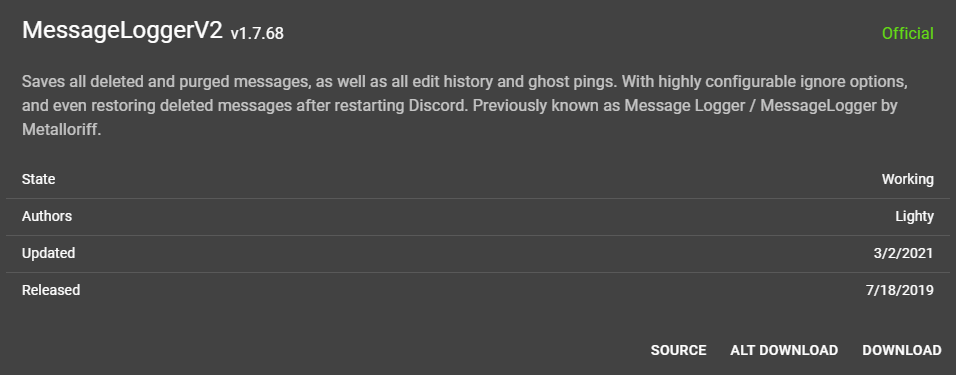Click the Authors row label
This screenshot has width=956, height=375.
click(x=47, y=216)
